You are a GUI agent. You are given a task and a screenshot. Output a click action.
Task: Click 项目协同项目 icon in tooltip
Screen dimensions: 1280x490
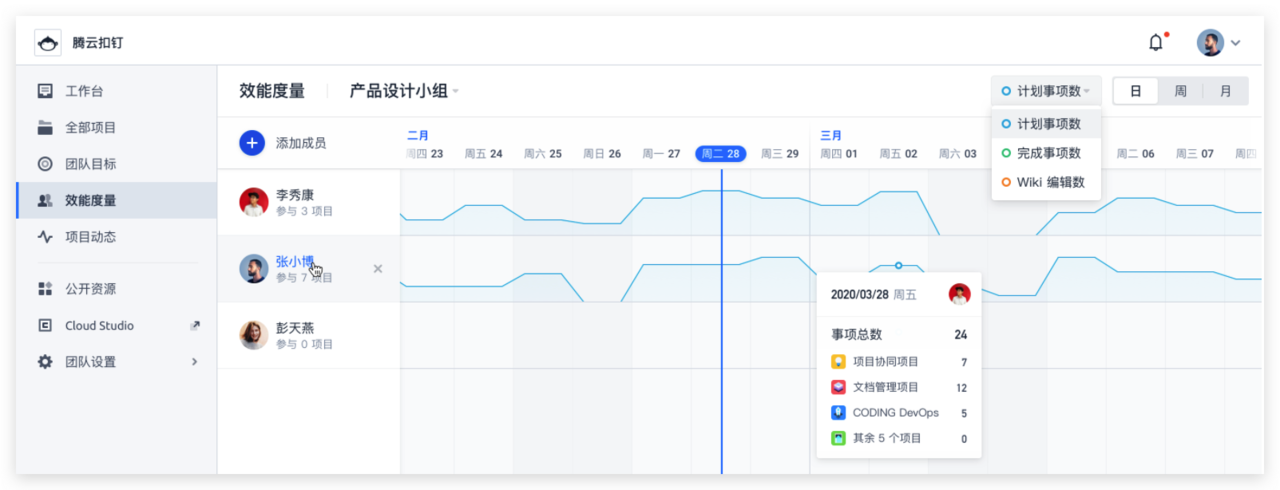(838, 362)
